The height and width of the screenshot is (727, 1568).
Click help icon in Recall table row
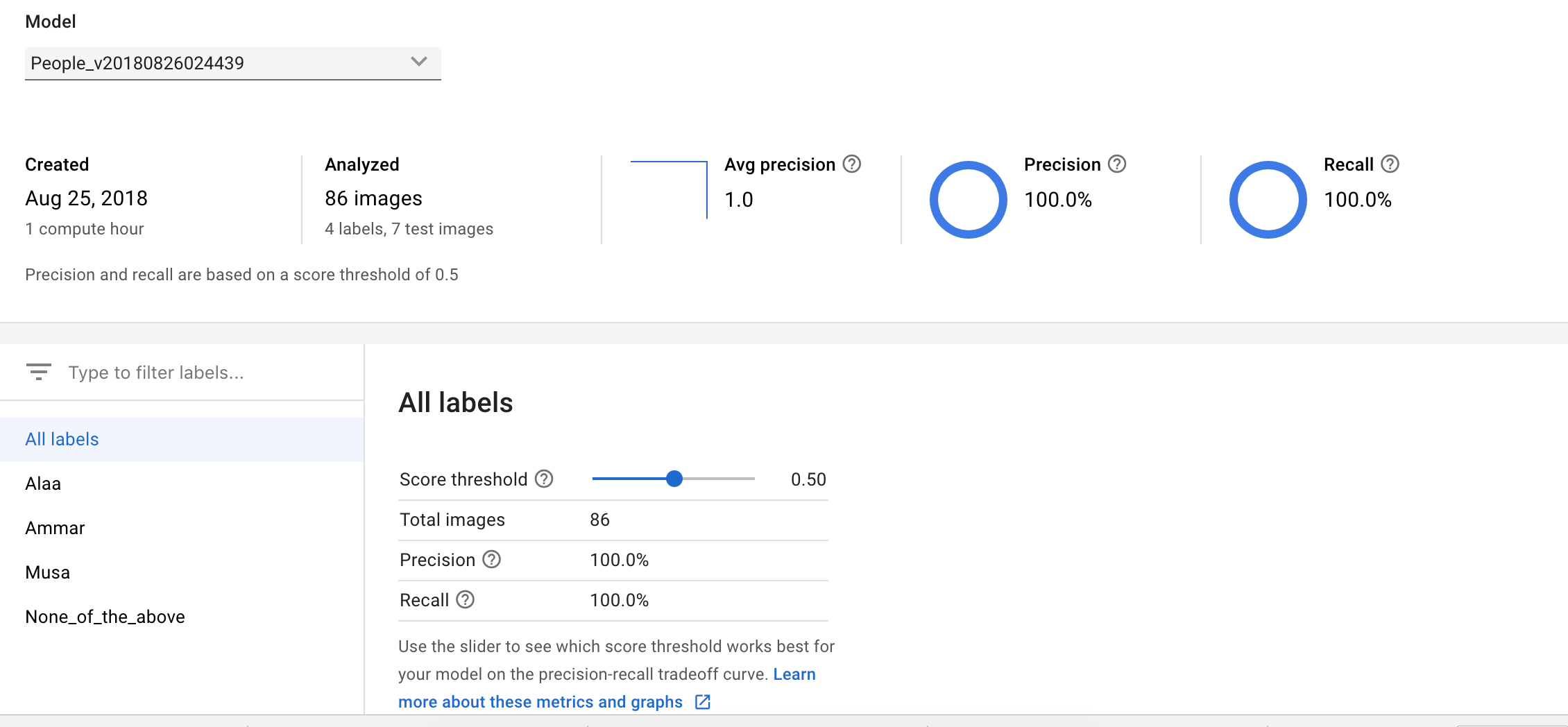coord(465,599)
